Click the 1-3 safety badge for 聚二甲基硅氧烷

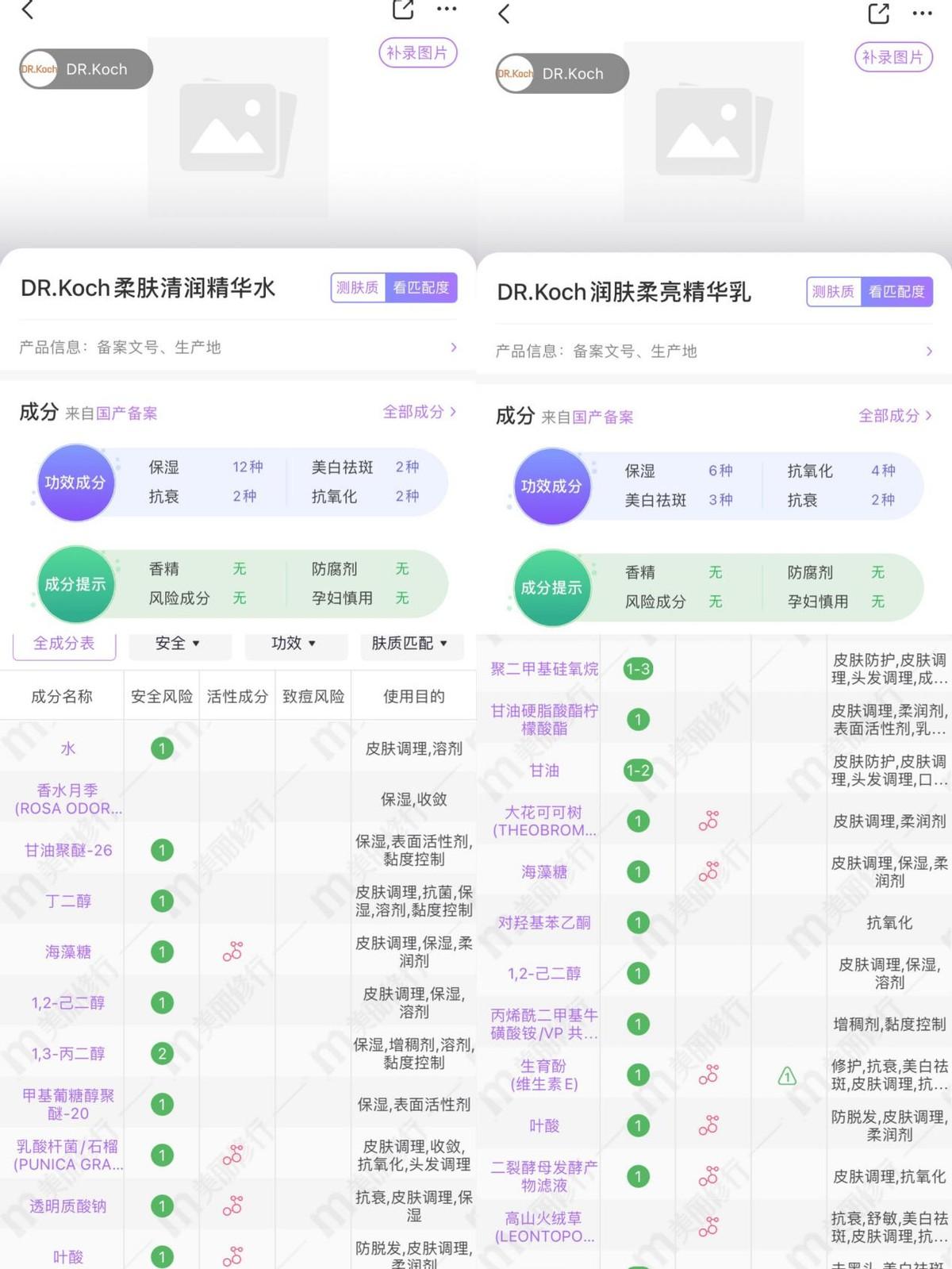click(x=638, y=669)
